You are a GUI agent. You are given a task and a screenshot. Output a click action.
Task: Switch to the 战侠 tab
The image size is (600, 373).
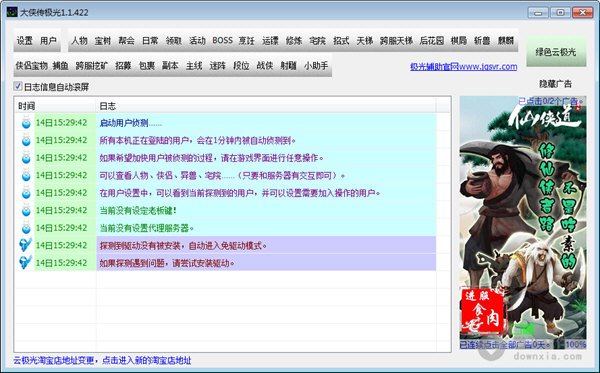click(264, 66)
